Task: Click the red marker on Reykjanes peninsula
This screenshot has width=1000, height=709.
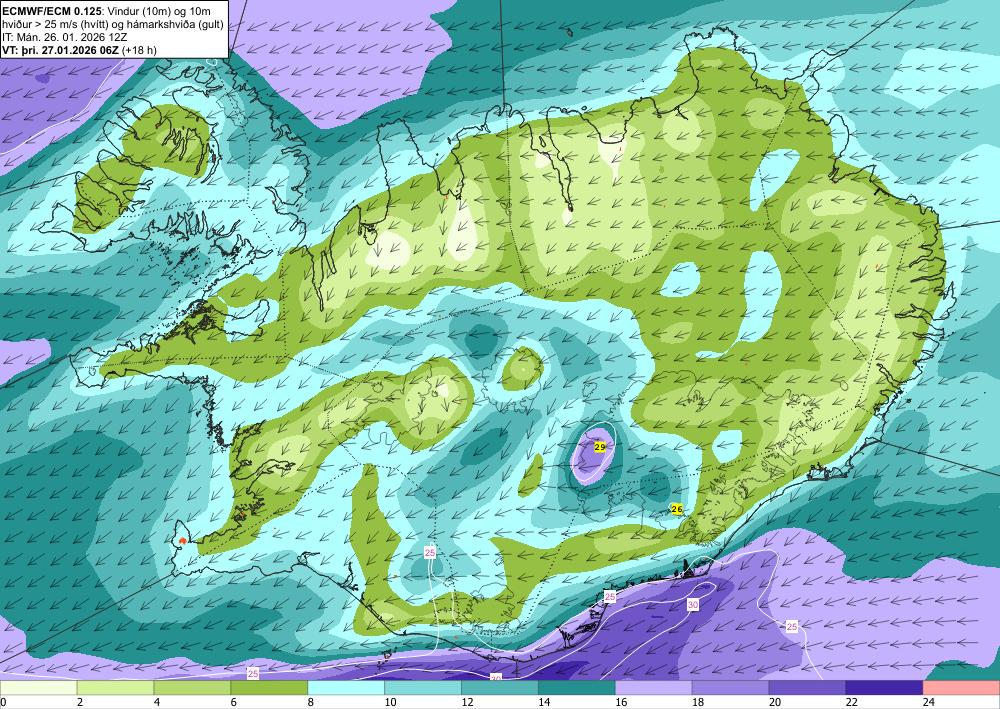Action: click(183, 541)
